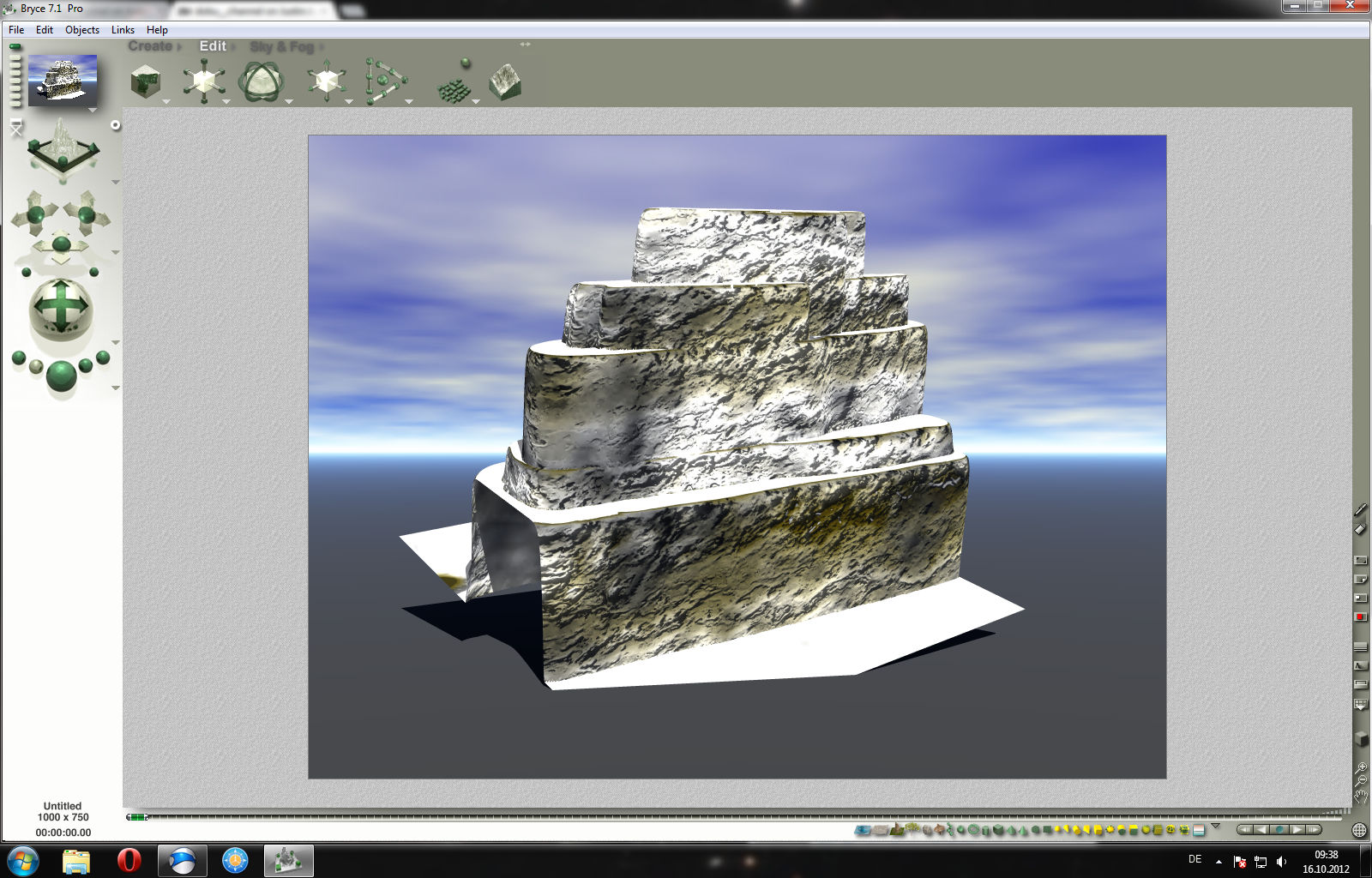Toggle the striped lines display icon

point(1360,647)
